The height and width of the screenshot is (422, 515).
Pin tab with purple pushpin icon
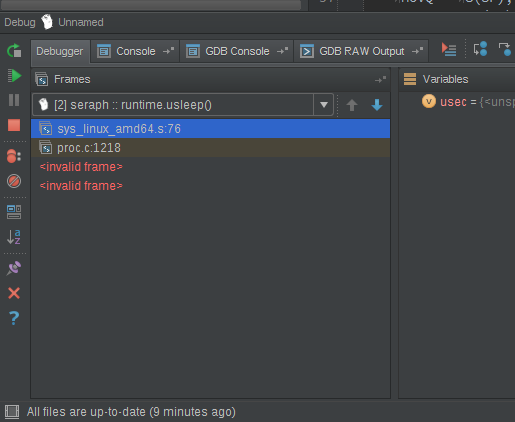[14, 268]
